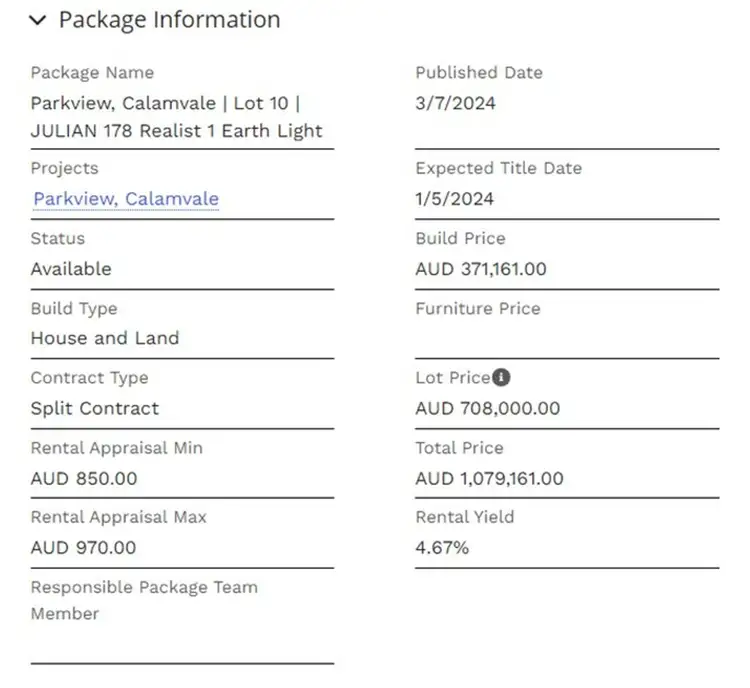The width and height of the screenshot is (750, 688).
Task: Click the Lot Price info icon
Action: tap(502, 378)
